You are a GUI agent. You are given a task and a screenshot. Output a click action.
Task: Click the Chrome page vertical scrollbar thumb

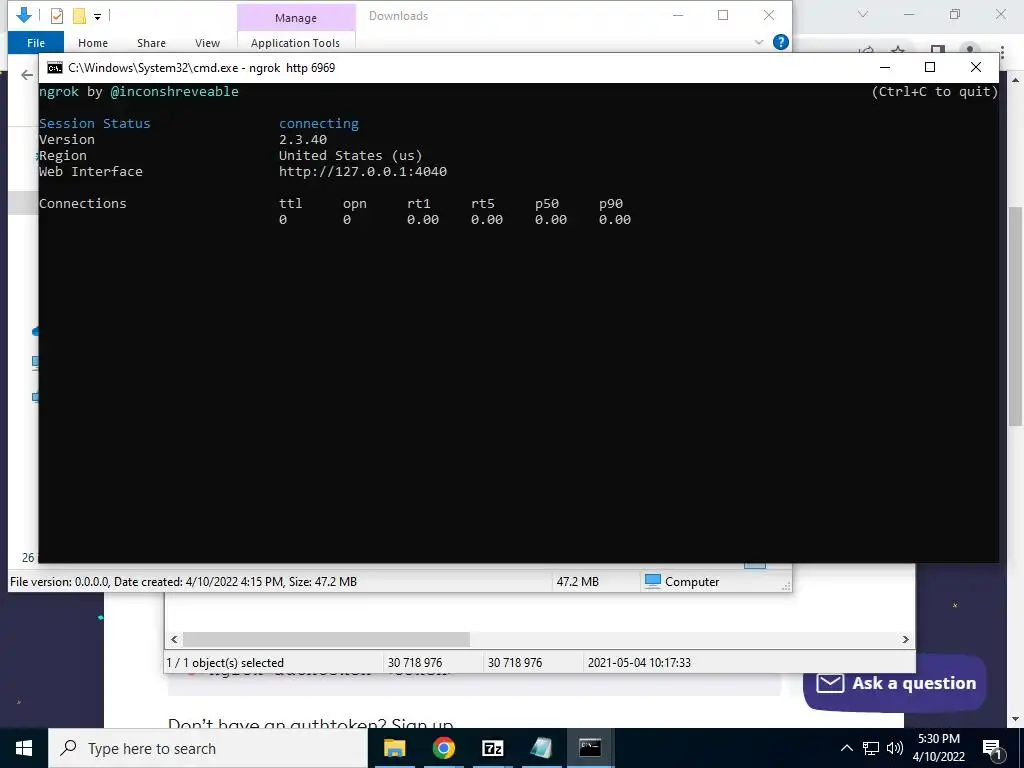coord(1015,315)
